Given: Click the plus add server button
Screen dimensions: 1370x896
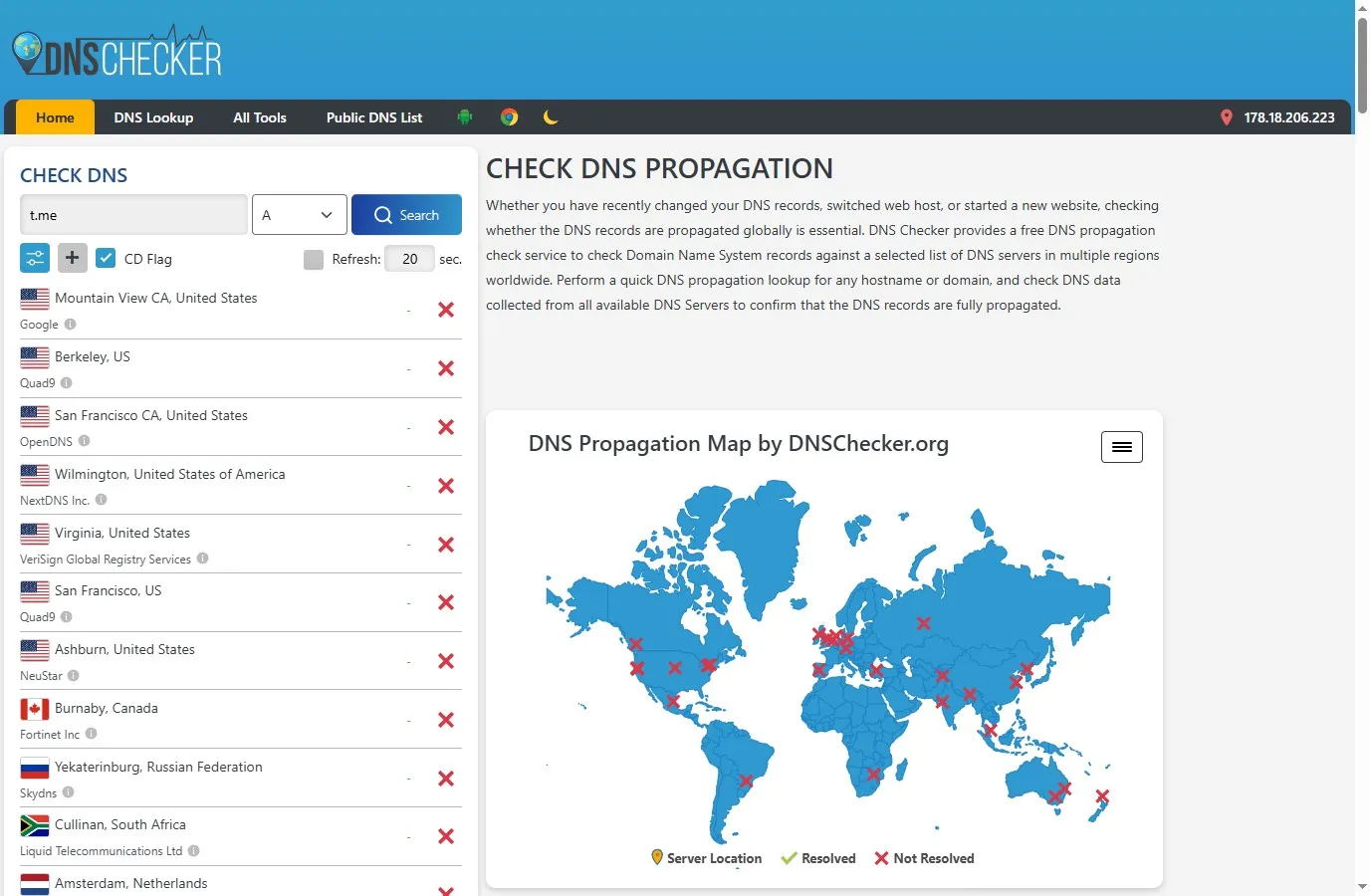Looking at the screenshot, I should [72, 259].
